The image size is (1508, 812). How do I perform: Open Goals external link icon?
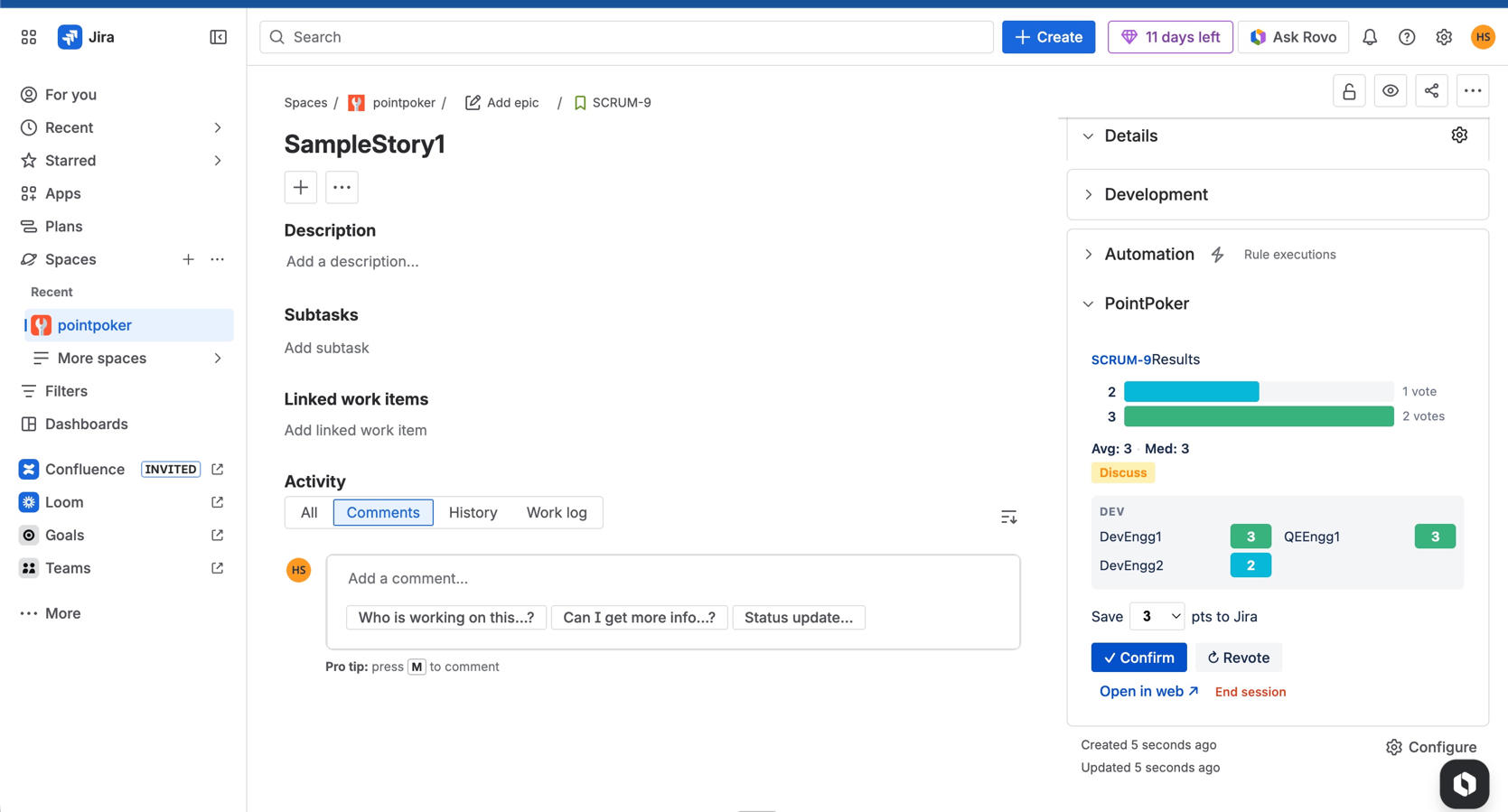click(217, 536)
